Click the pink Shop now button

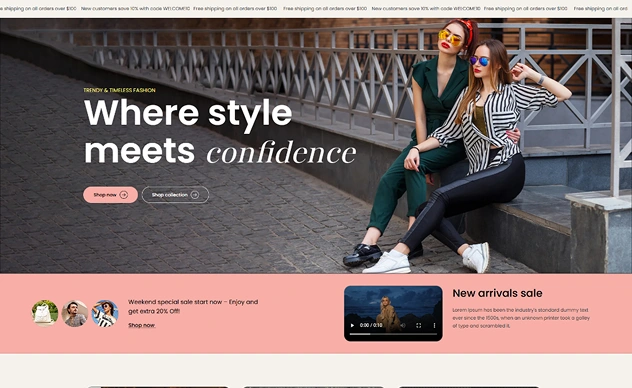click(x=110, y=195)
